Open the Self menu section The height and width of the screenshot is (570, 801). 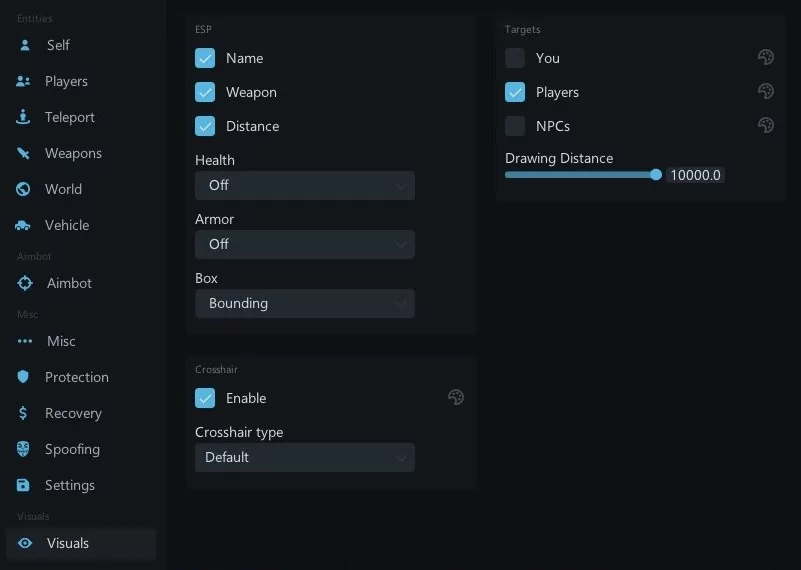(58, 45)
